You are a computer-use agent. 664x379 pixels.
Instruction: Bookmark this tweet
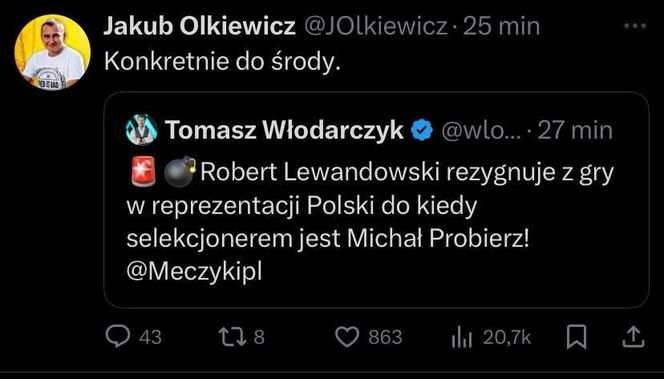pyautogui.click(x=576, y=337)
